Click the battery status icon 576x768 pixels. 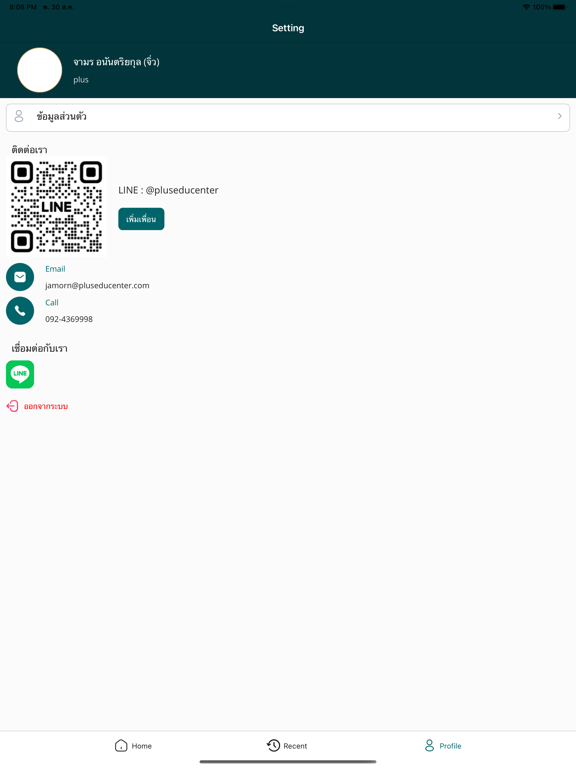tap(560, 7)
